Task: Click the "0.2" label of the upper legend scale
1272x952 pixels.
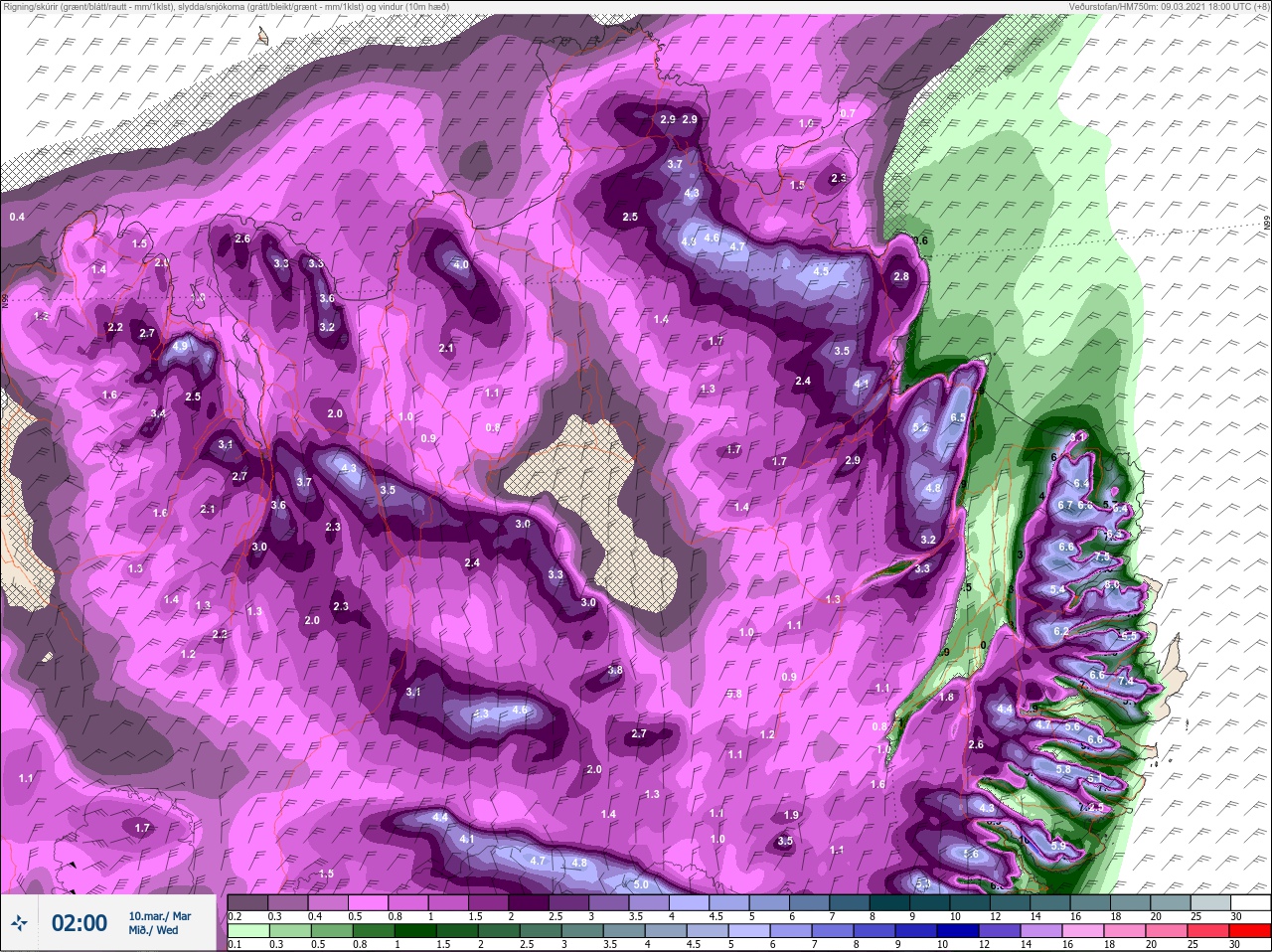Action: (x=235, y=916)
